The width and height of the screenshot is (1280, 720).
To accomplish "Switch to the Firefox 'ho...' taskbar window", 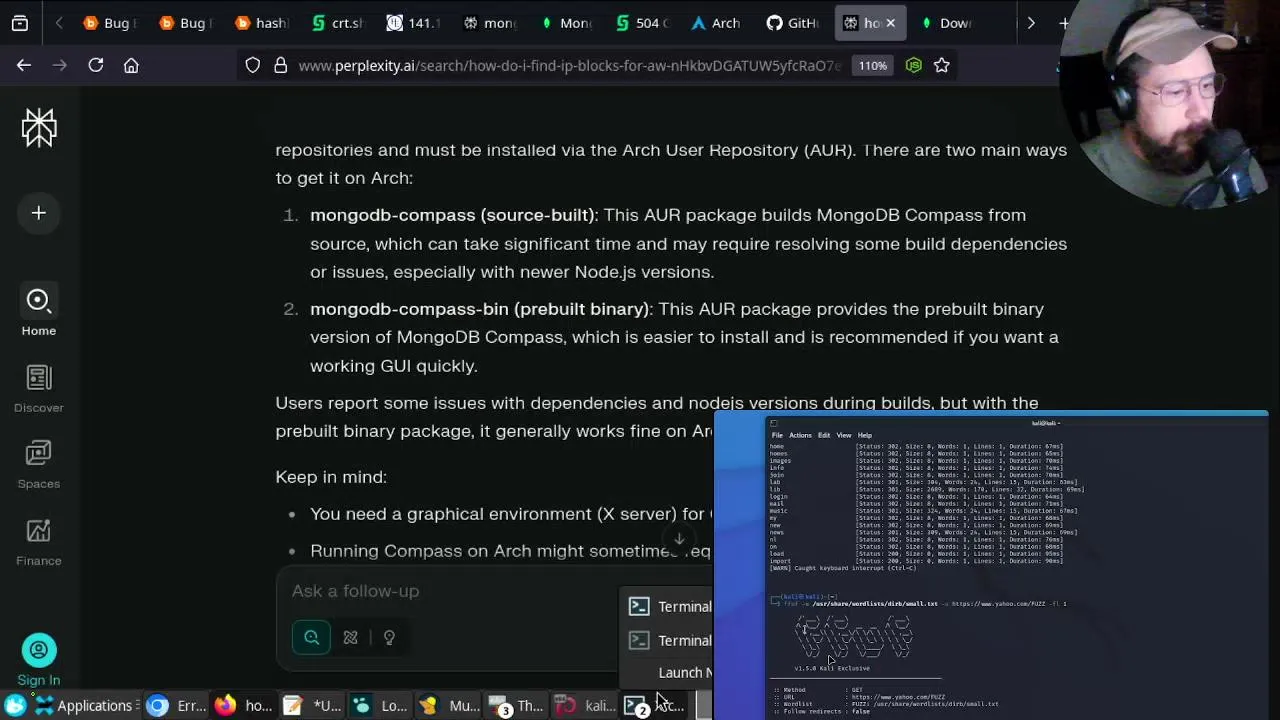I will 244,705.
